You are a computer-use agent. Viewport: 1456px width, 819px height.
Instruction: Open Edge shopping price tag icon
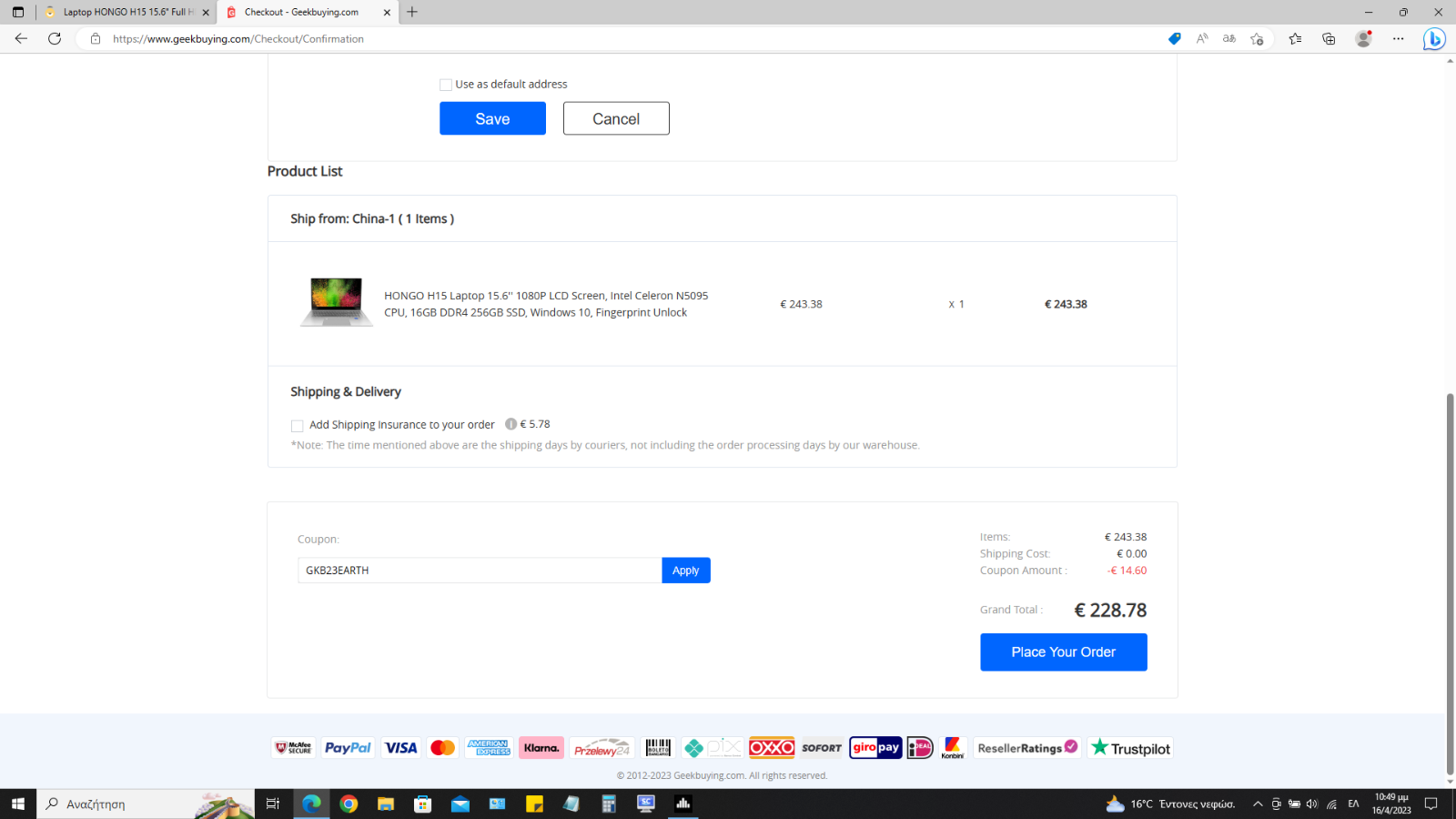pos(1175,38)
